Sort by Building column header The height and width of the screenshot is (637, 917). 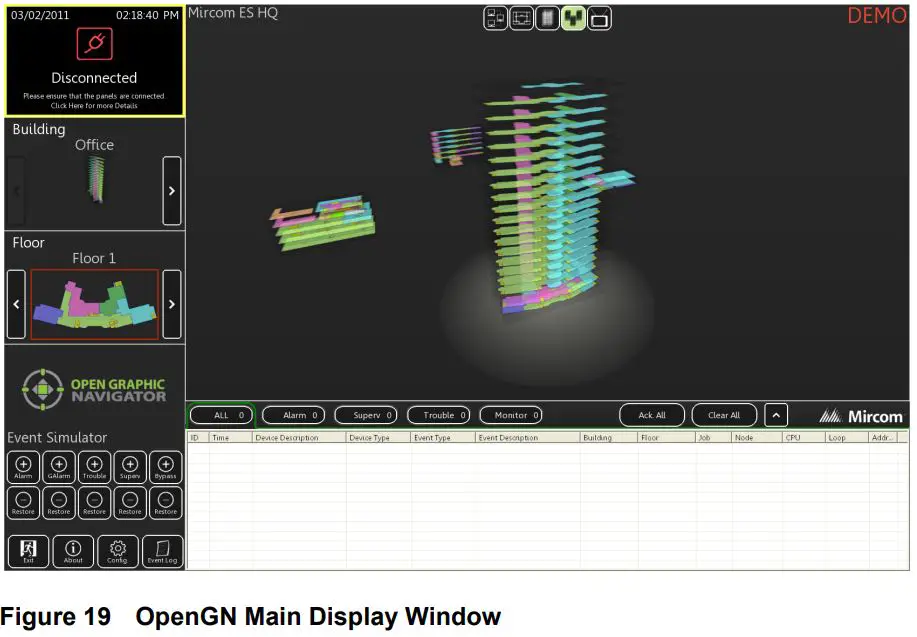point(609,438)
